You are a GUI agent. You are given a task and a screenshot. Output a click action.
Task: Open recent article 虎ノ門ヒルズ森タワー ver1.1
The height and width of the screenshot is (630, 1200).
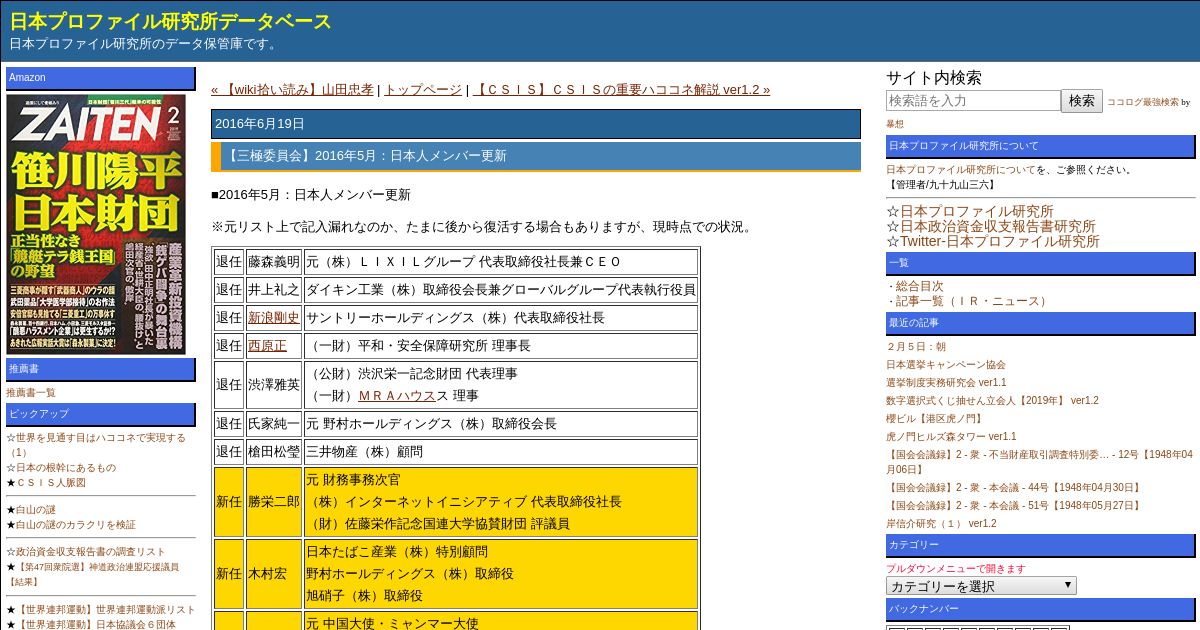[x=951, y=437]
